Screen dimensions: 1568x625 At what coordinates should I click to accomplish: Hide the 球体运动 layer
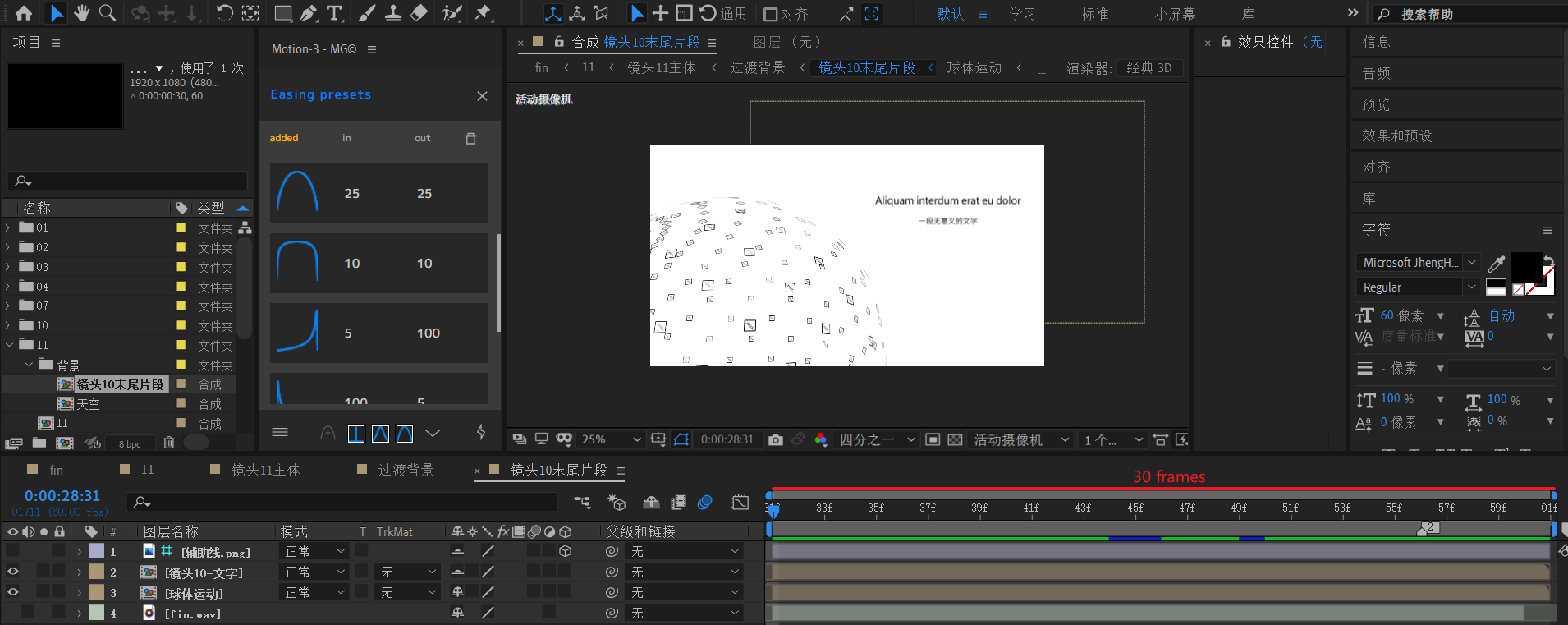click(x=13, y=592)
